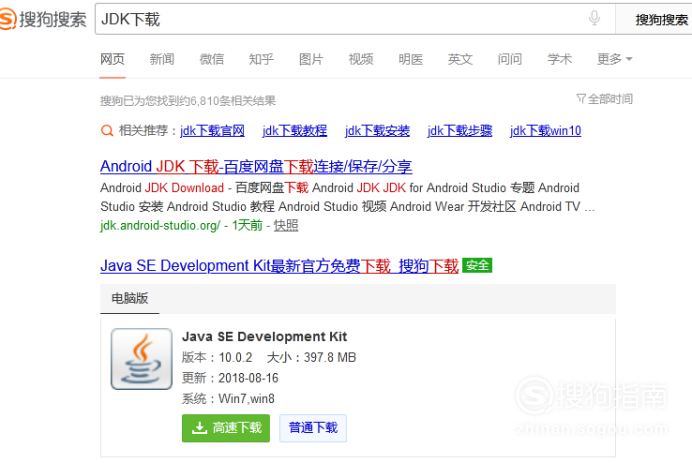Click the 安全 green safety badge

point(477,266)
